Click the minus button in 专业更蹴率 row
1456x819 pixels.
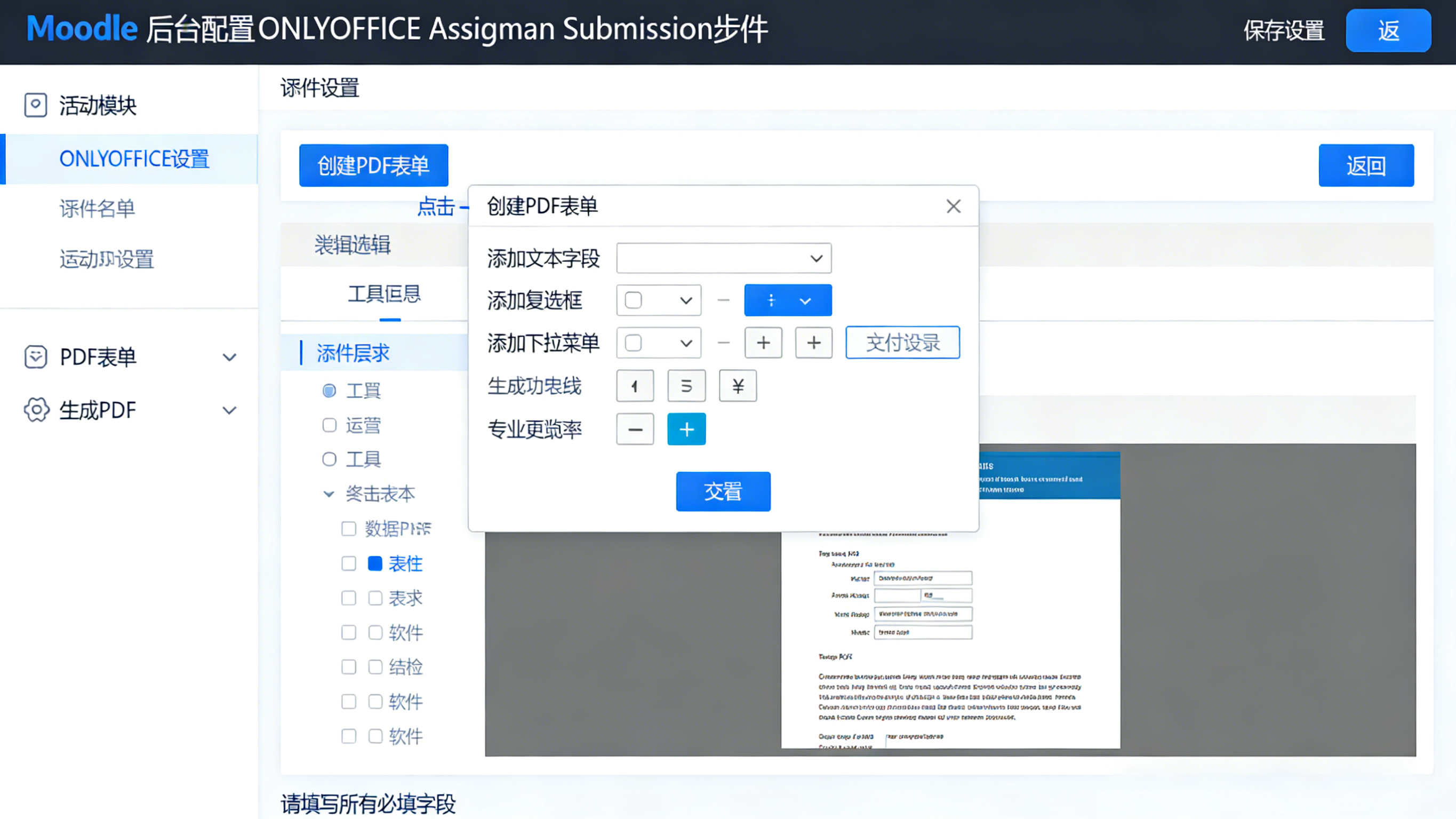pyautogui.click(x=635, y=430)
